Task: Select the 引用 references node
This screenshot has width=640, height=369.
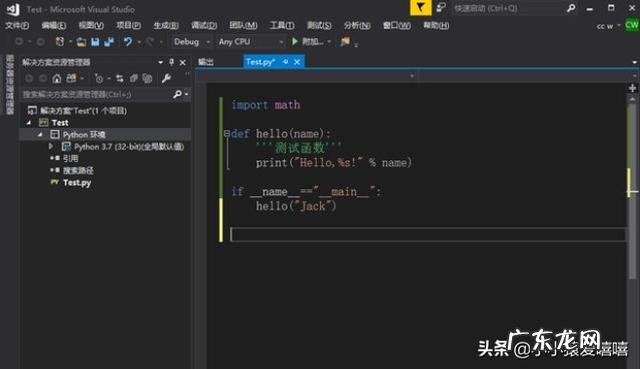Action: (70, 158)
